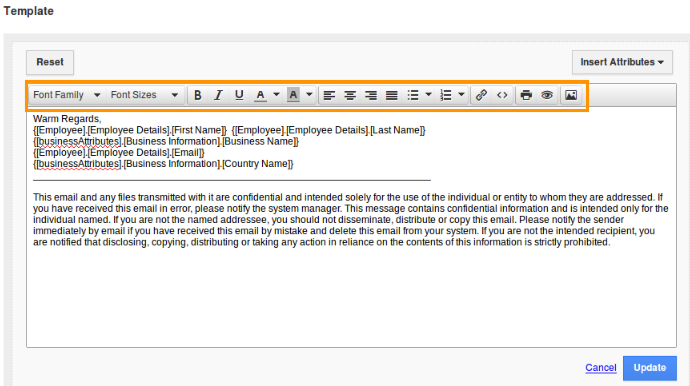Insert a hyperlink with the link icon

(481, 95)
